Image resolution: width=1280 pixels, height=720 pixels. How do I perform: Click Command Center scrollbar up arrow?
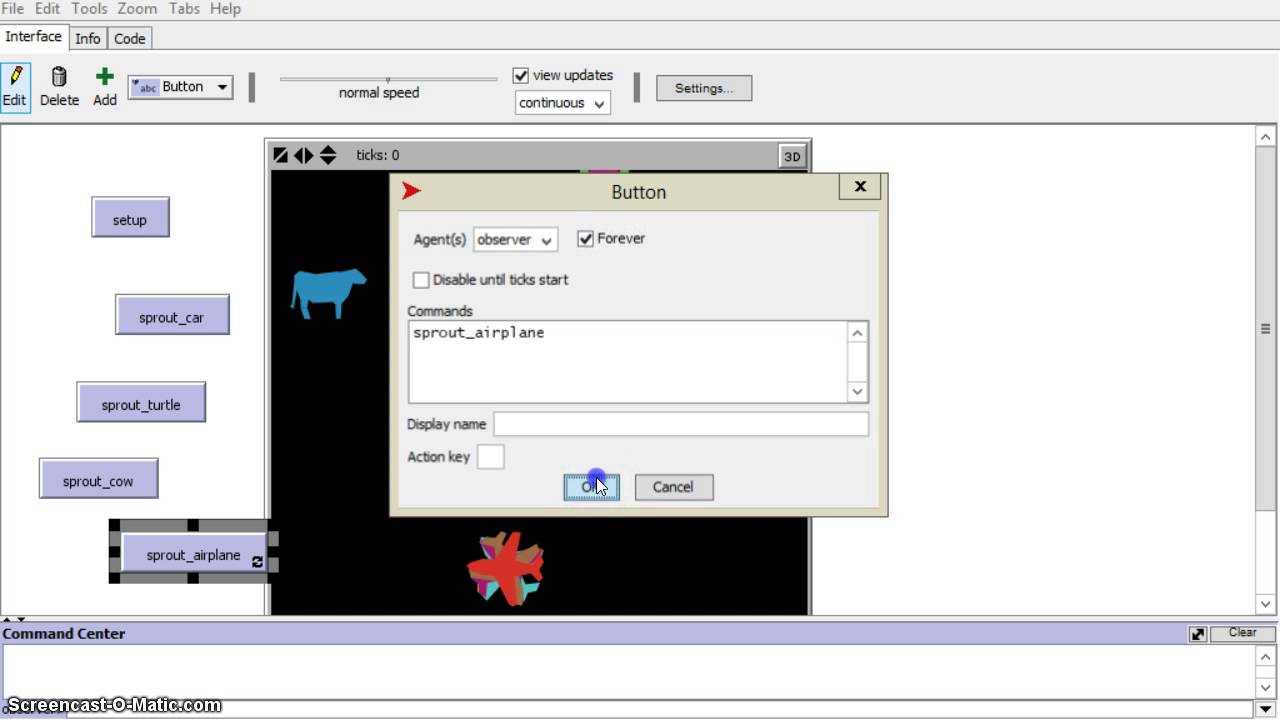1266,657
